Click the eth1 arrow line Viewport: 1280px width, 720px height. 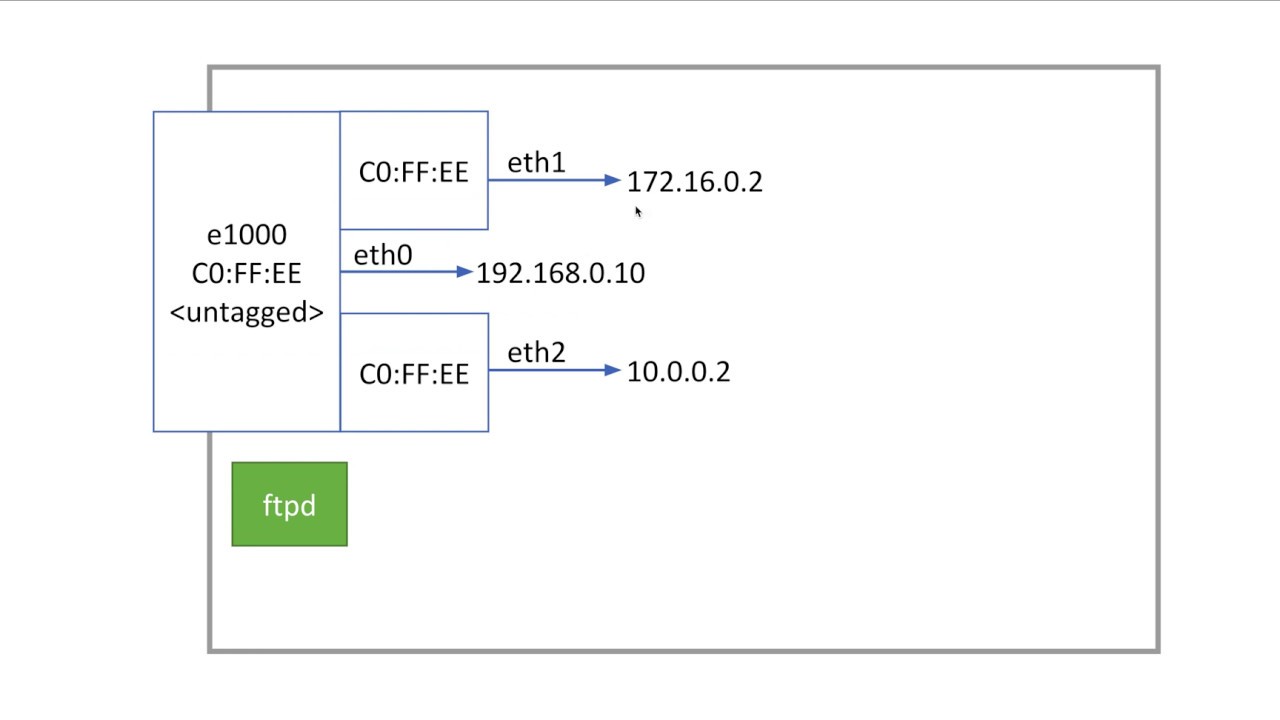coord(547,180)
